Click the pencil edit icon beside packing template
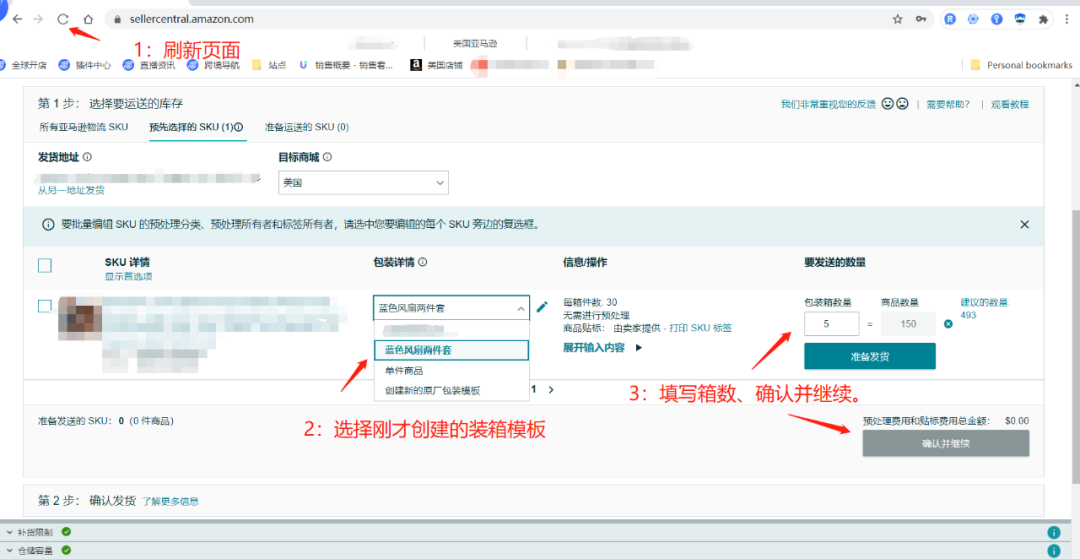Image resolution: width=1080 pixels, height=559 pixels. point(542,307)
